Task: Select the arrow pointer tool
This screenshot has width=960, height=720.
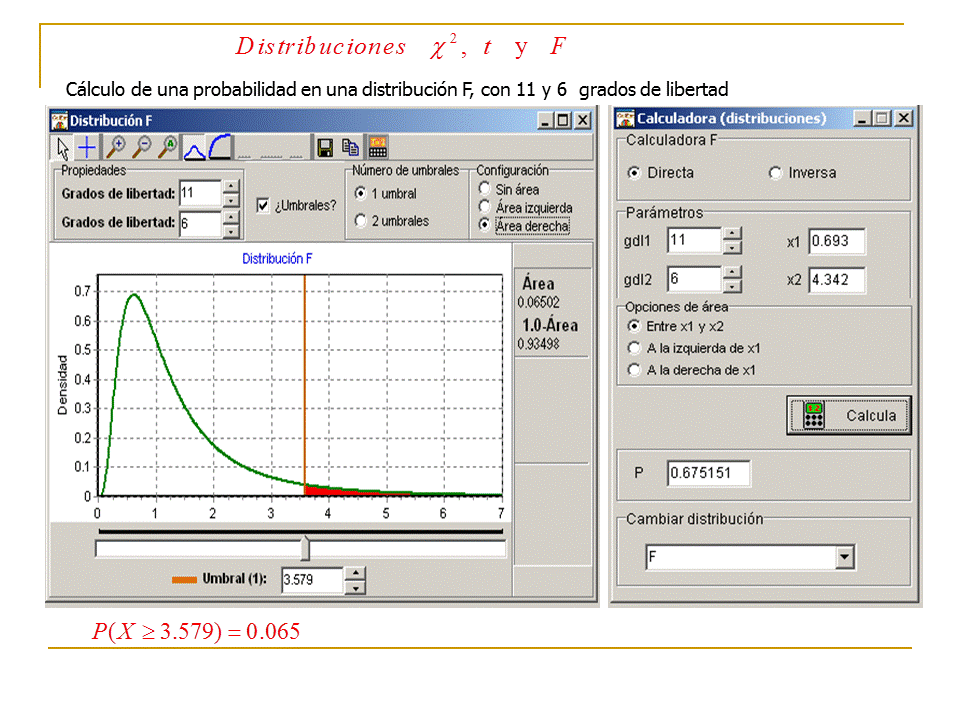Action: (63, 148)
